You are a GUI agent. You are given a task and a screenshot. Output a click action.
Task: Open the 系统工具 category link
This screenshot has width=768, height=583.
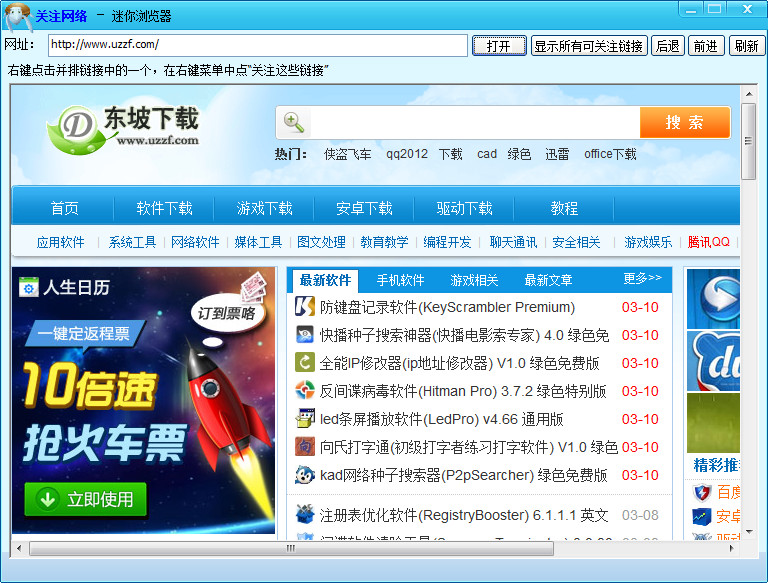132,242
